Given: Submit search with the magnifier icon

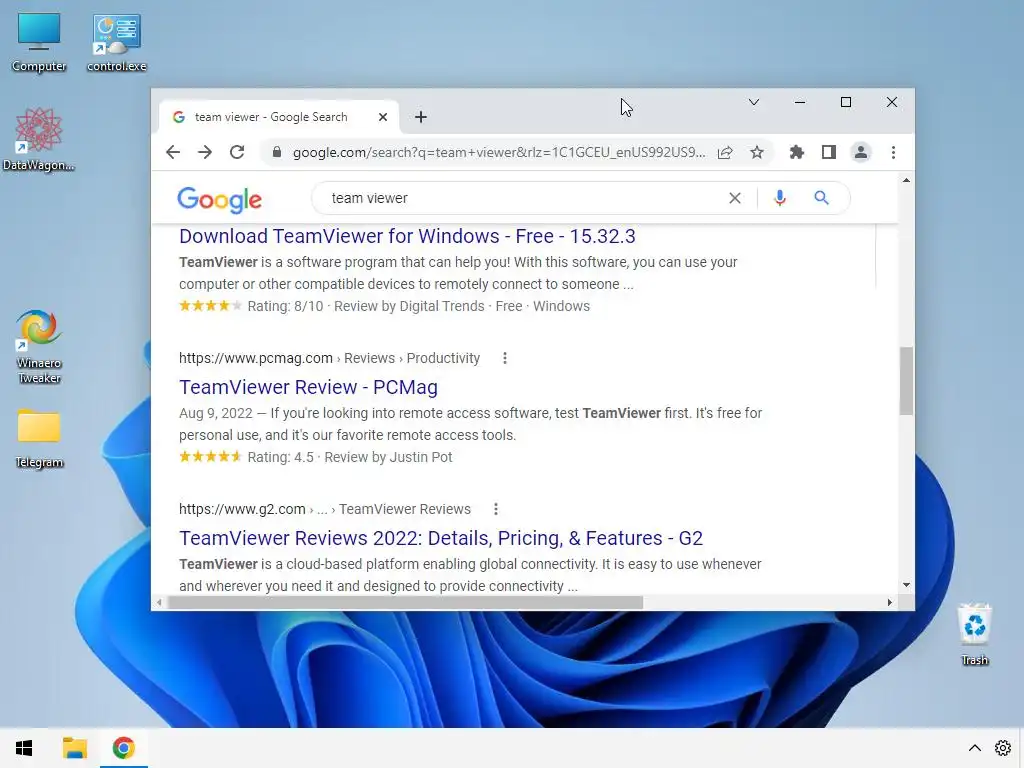Looking at the screenshot, I should click(822, 198).
